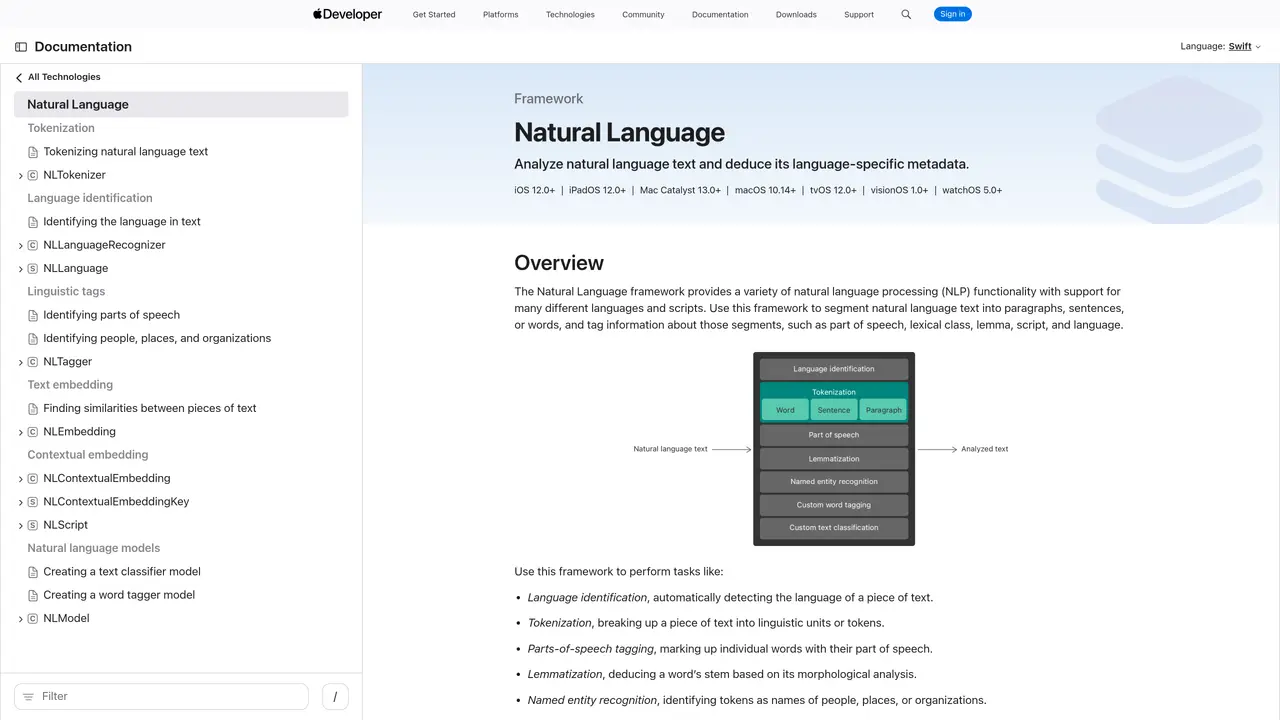Click the framework diagram image
This screenshot has height=720, width=1280.
point(821,449)
